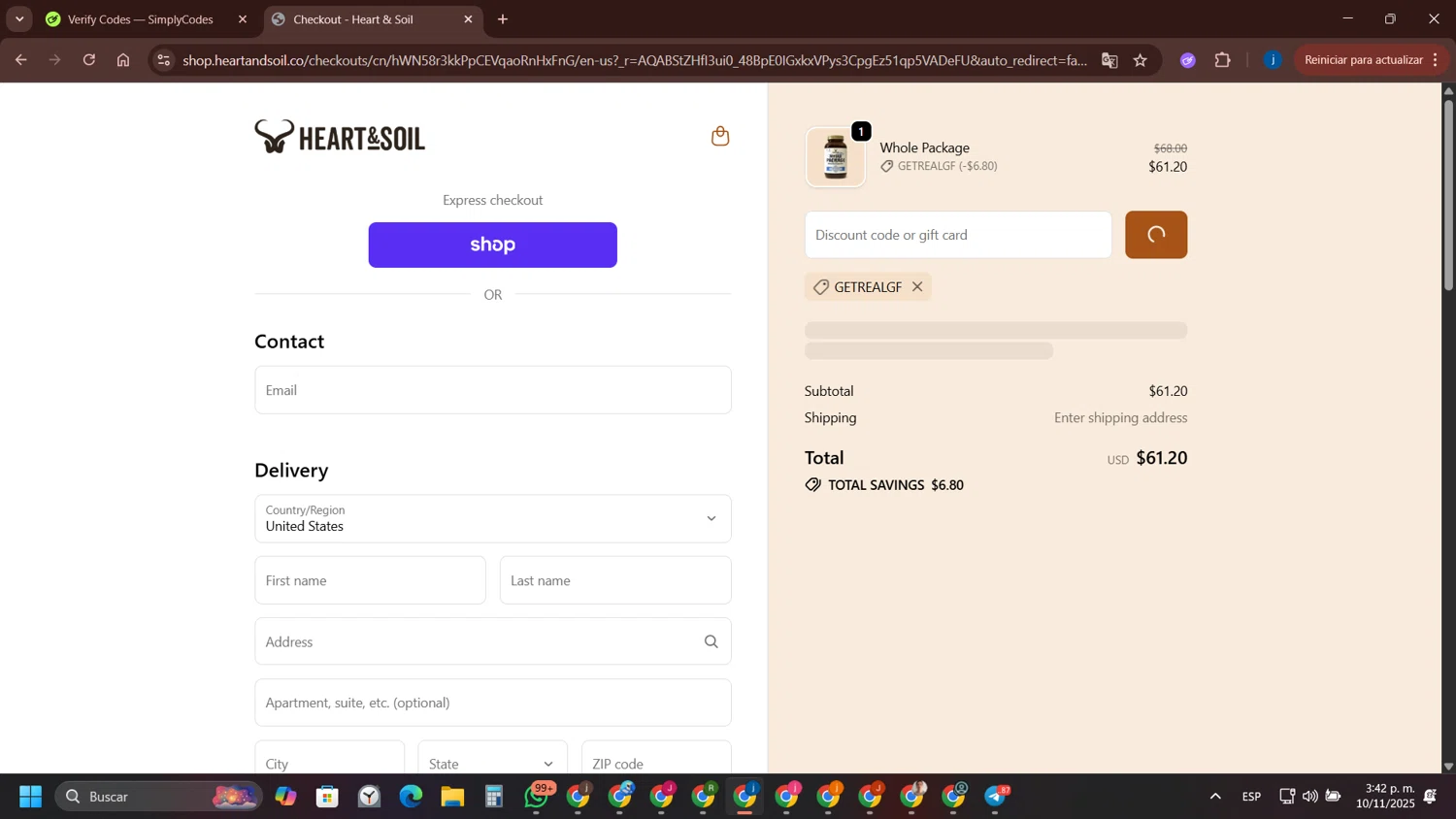Open File Explorer from the taskbar

pos(452,797)
